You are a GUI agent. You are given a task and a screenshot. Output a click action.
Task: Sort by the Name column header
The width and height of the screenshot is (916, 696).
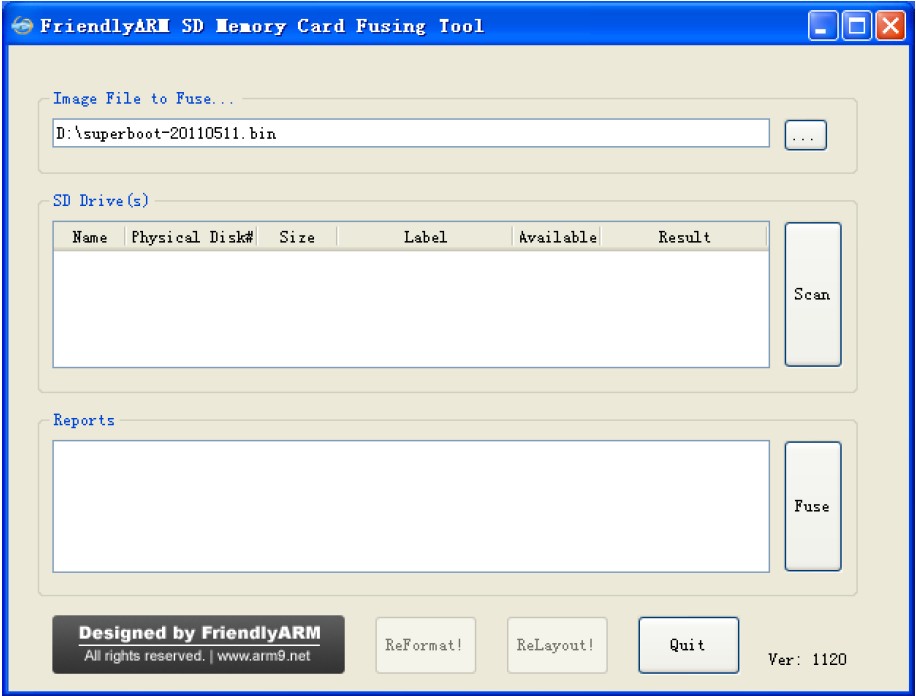click(89, 237)
